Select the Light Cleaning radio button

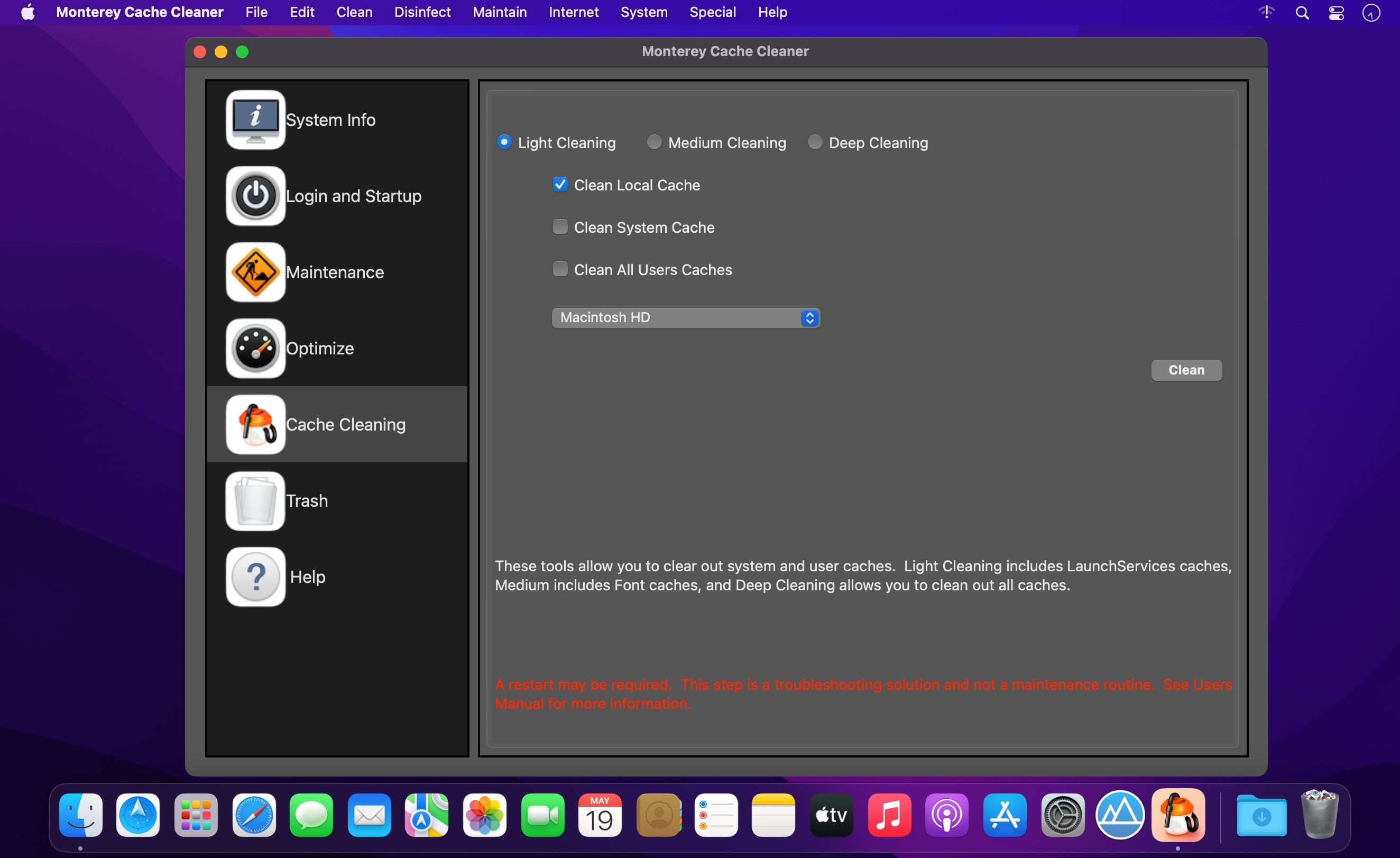(x=503, y=142)
